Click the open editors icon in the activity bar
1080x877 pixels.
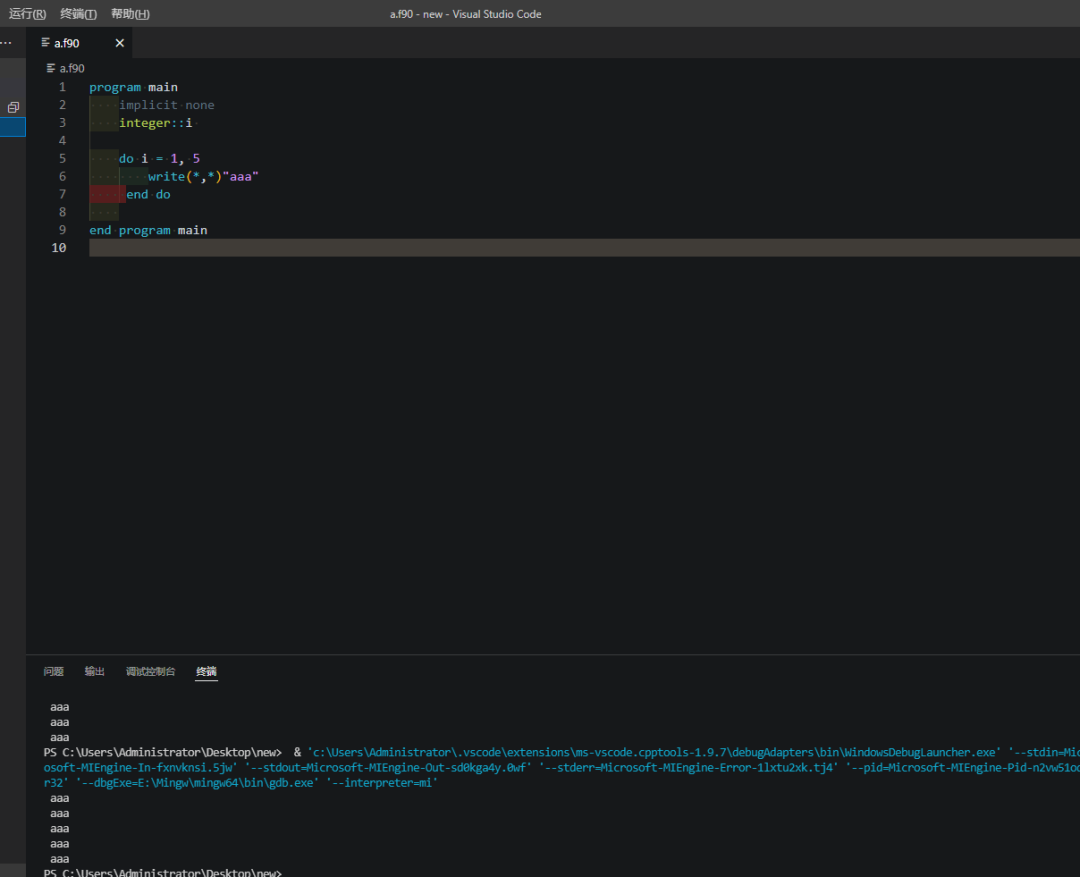tap(13, 107)
